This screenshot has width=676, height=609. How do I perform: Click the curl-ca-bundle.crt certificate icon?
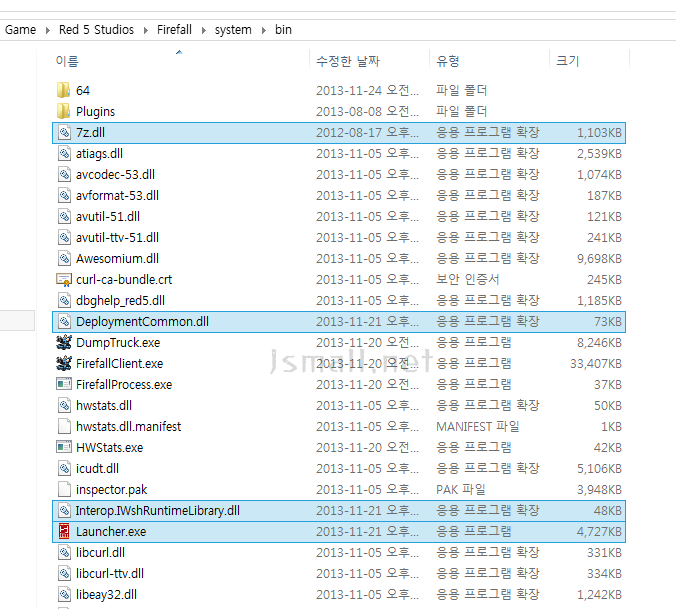(64, 280)
